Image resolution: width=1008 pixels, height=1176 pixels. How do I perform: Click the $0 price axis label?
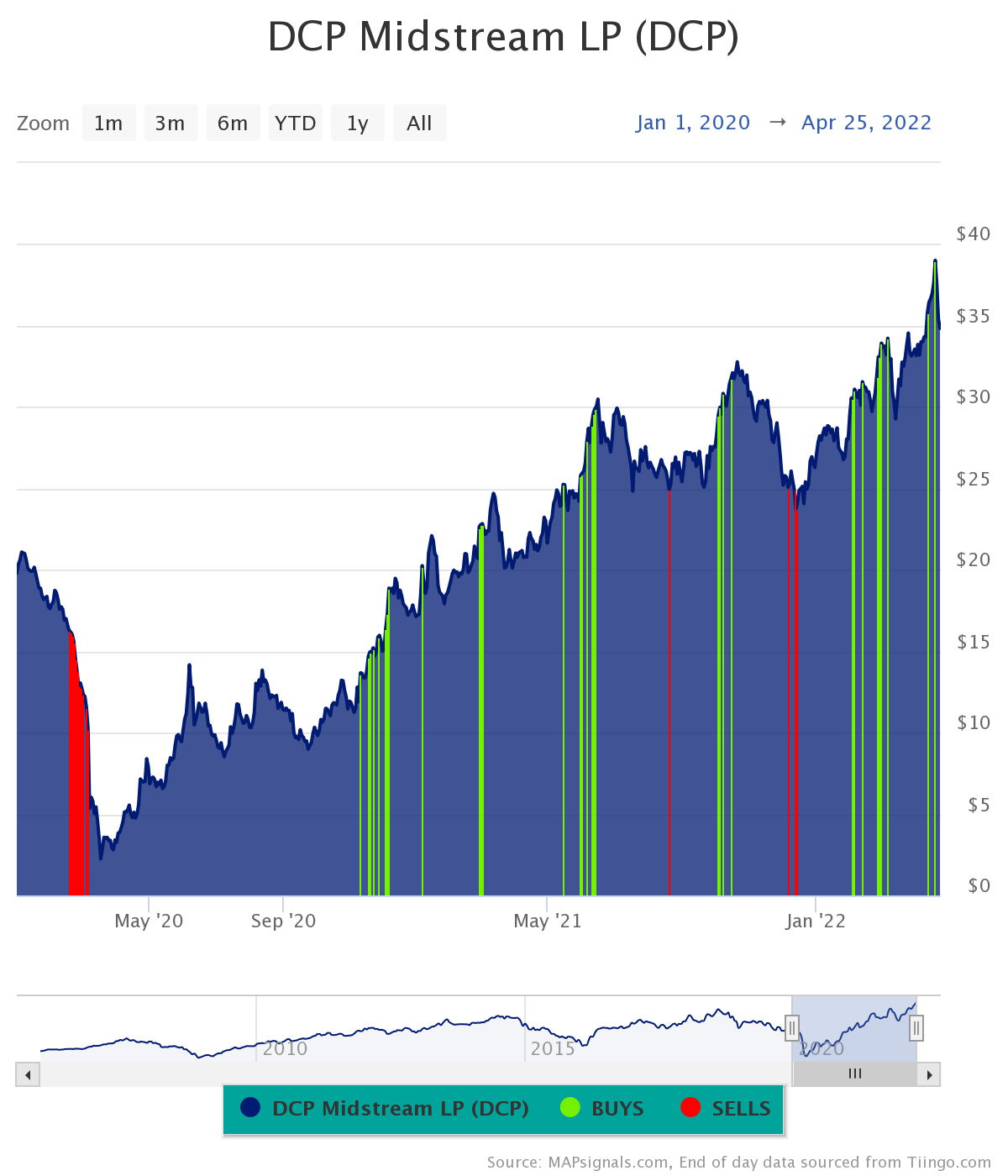coord(979,885)
